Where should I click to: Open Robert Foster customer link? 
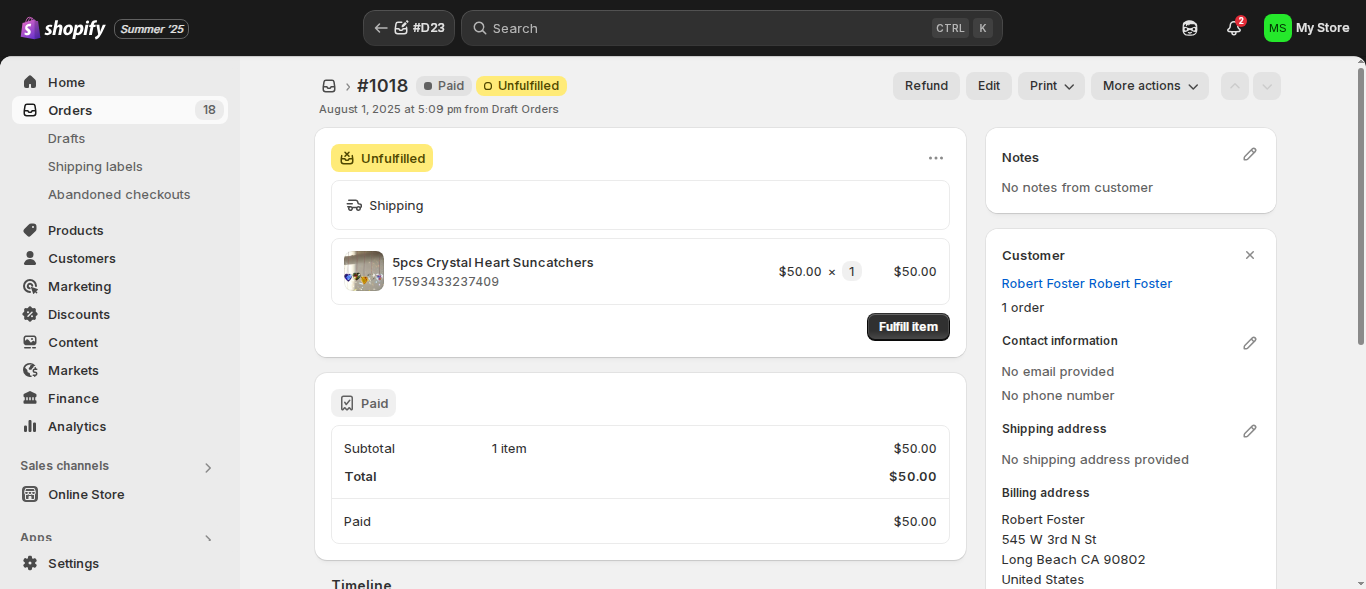click(1087, 283)
